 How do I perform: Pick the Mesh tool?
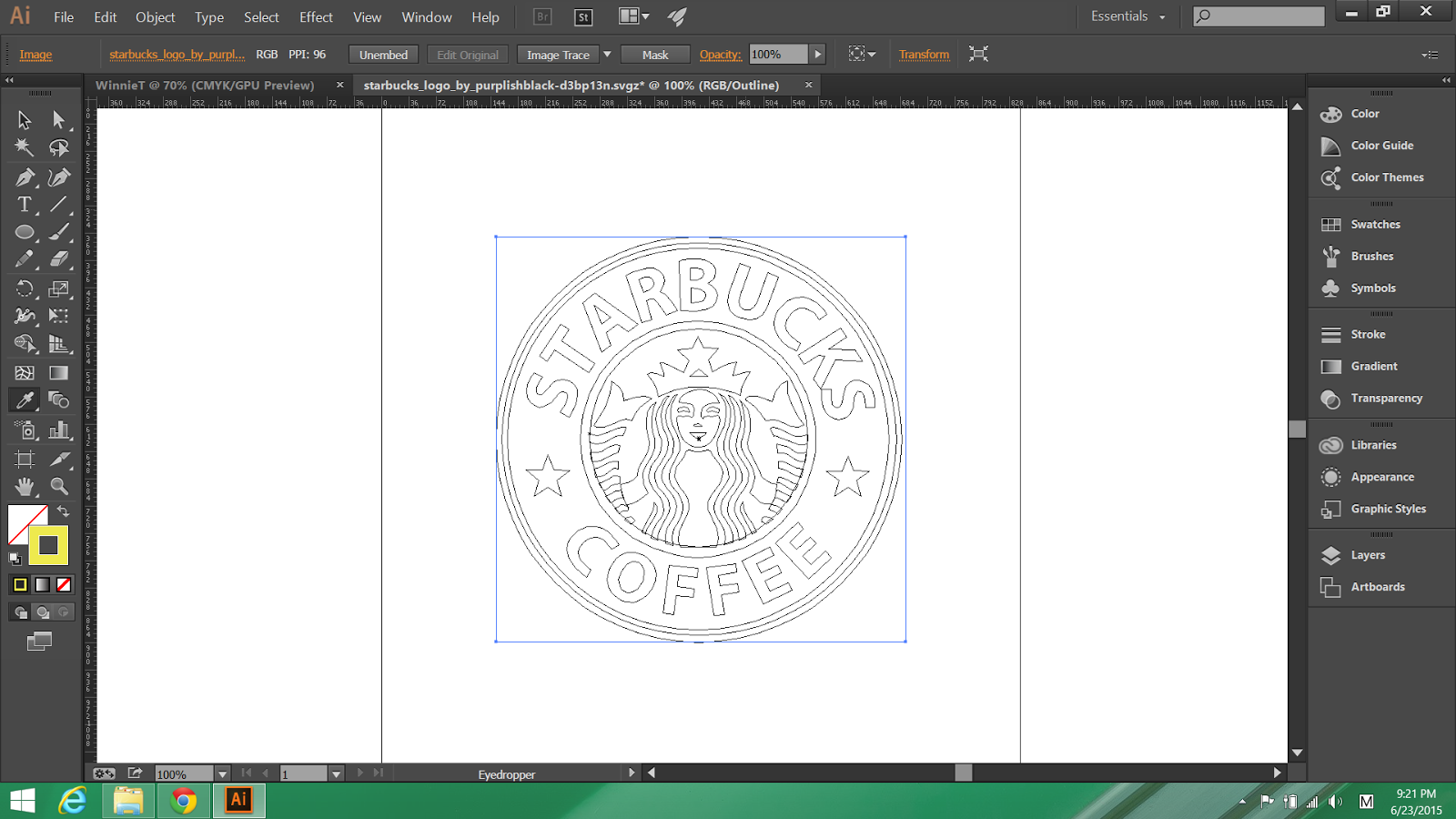(x=25, y=373)
